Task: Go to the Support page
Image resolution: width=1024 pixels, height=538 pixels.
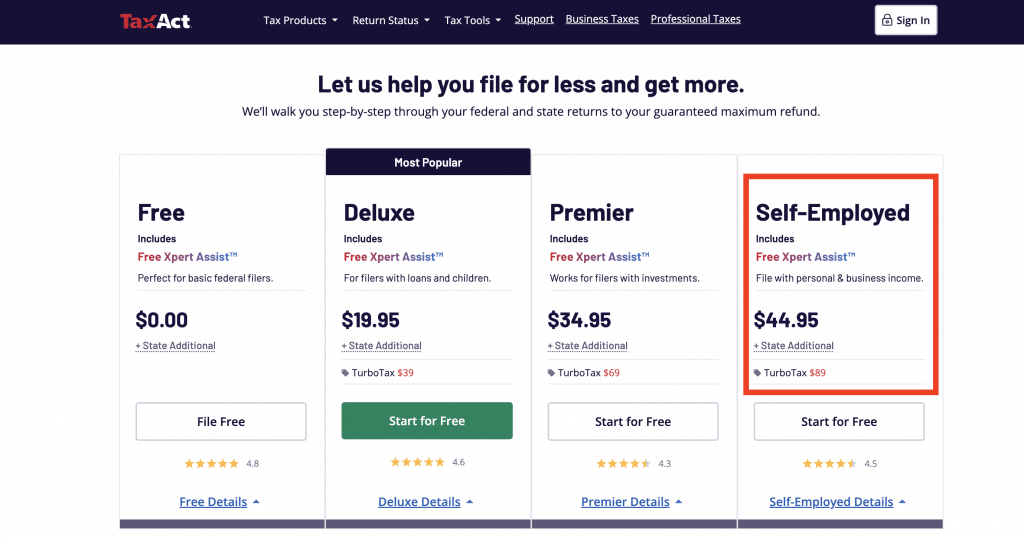Action: point(534,20)
